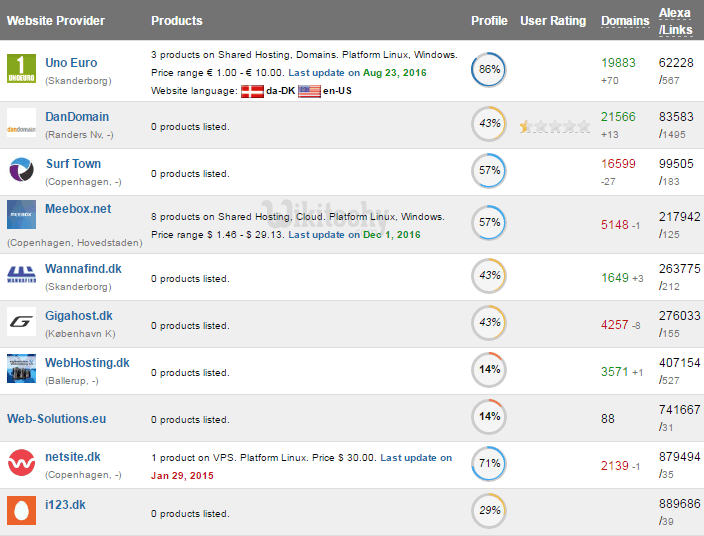The image size is (704, 536).
Task: Click Alexa rank 62228
Action: click(676, 63)
